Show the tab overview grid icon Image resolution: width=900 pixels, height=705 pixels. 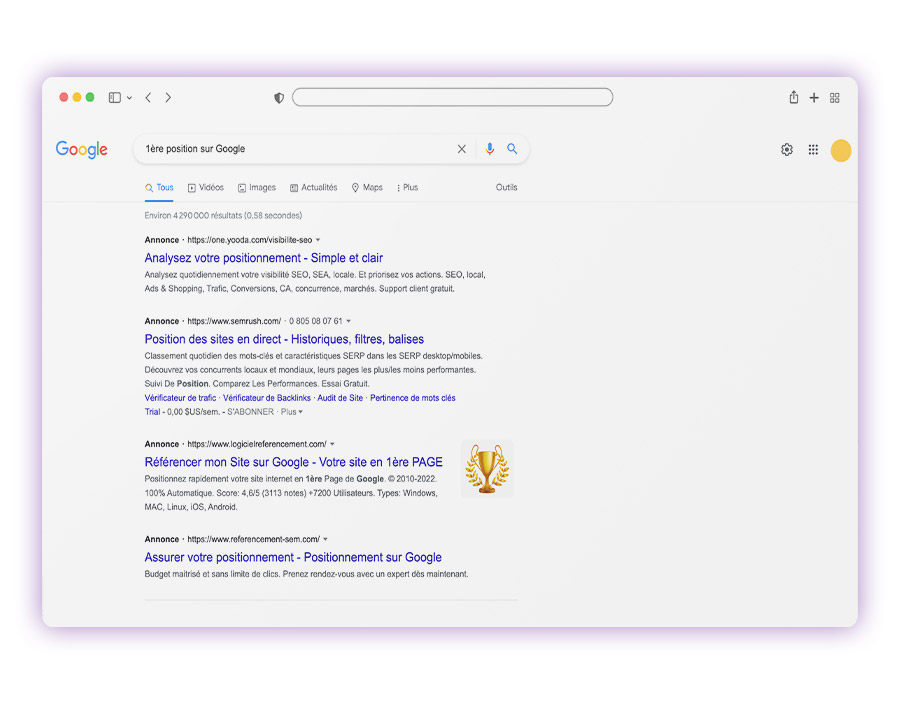835,98
